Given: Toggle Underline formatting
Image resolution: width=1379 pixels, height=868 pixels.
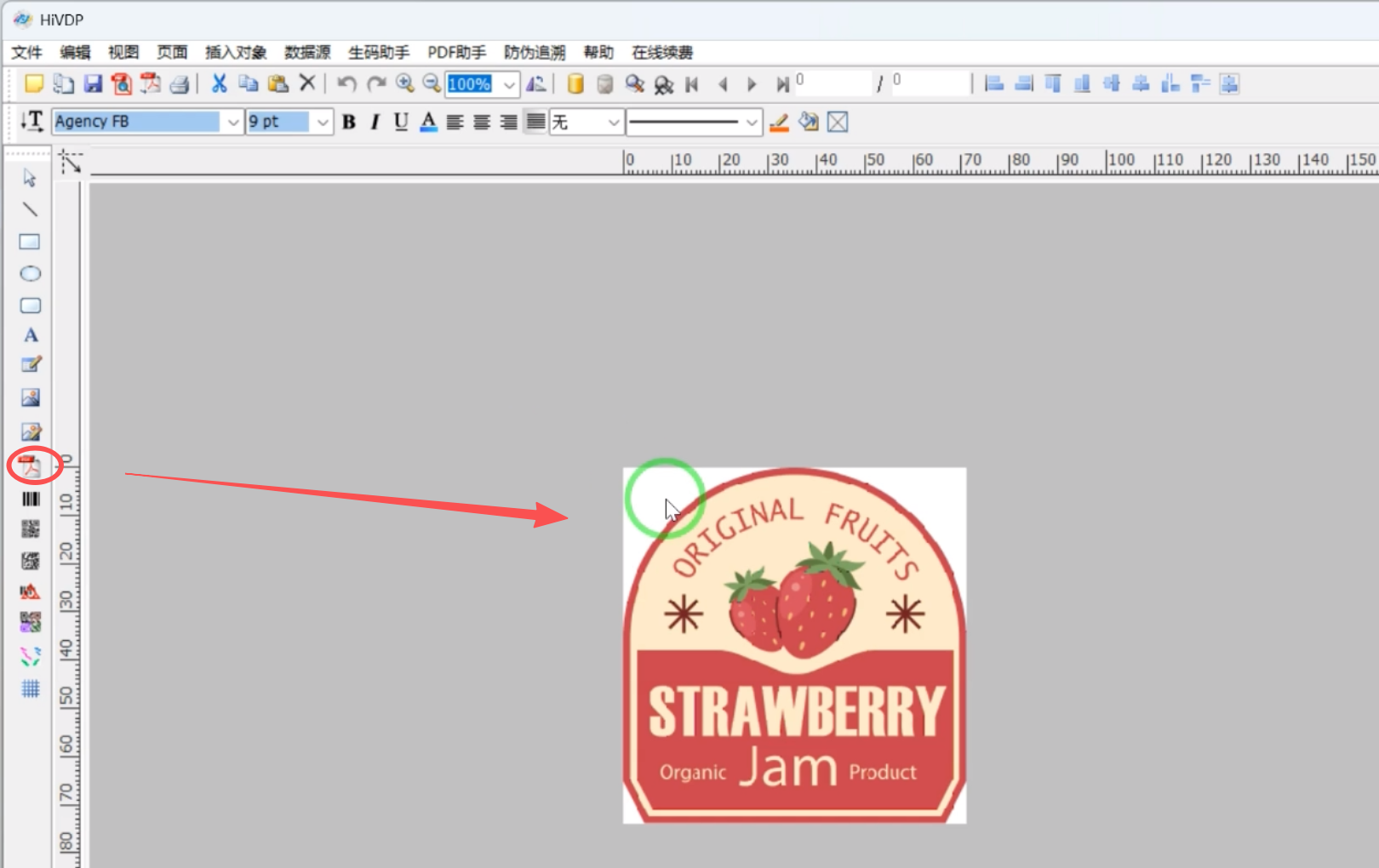Looking at the screenshot, I should click(x=401, y=122).
